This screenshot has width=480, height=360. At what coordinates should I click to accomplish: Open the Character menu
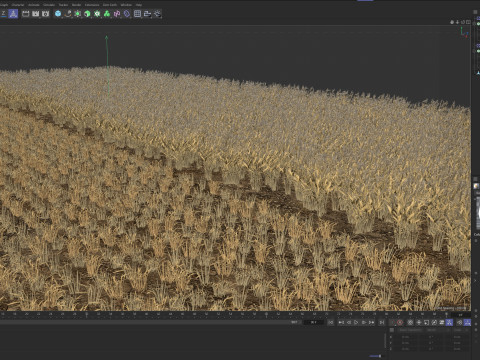(x=18, y=5)
